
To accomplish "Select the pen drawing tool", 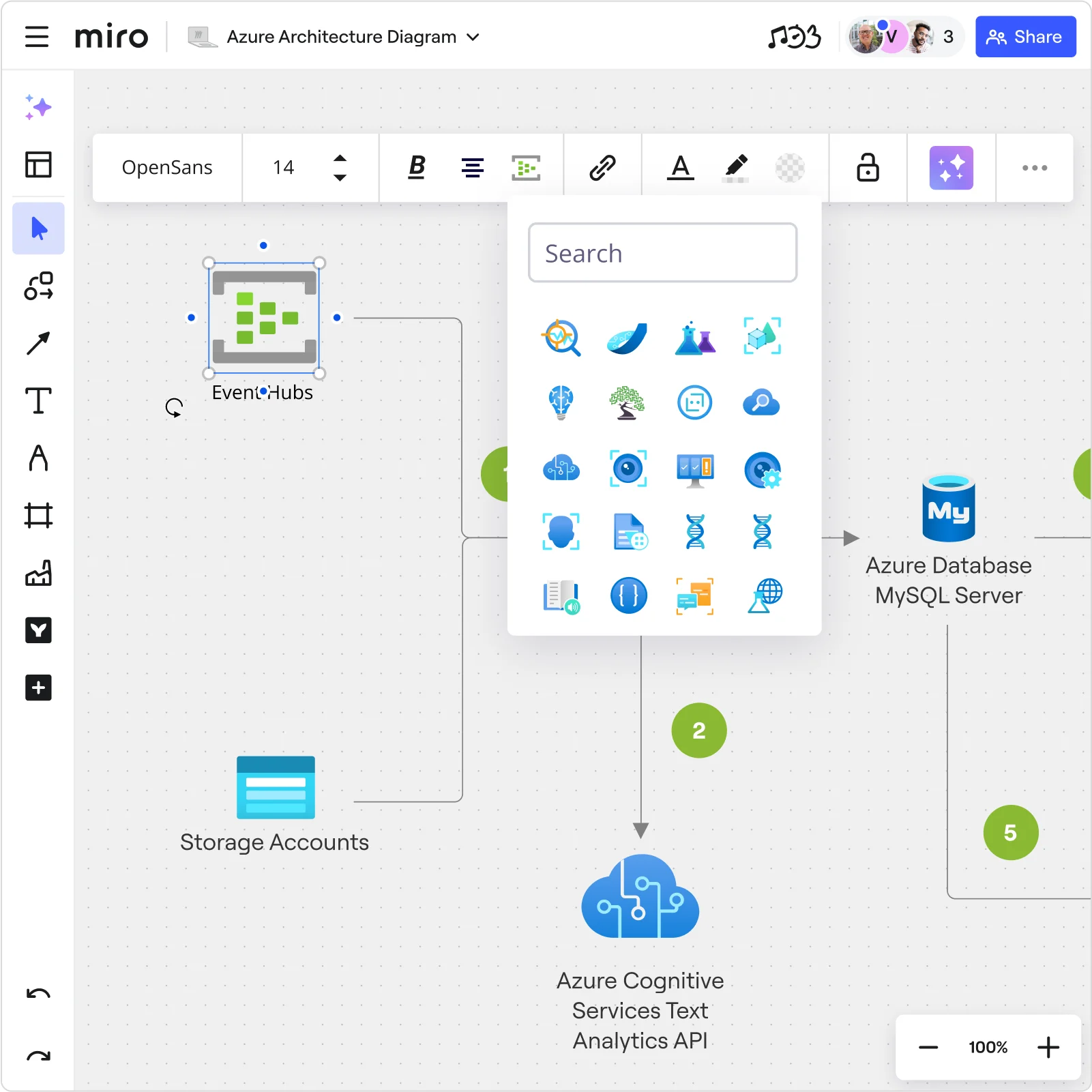I will [x=38, y=458].
